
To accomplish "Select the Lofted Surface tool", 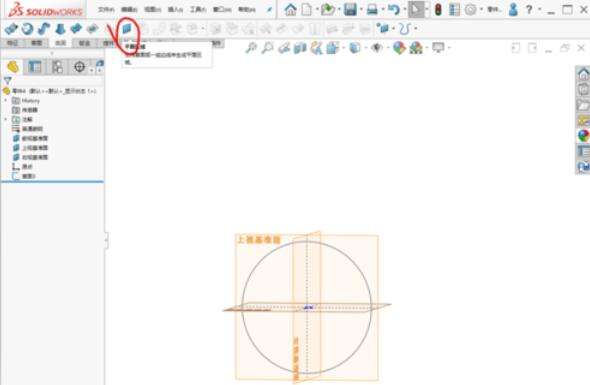I will [60, 29].
